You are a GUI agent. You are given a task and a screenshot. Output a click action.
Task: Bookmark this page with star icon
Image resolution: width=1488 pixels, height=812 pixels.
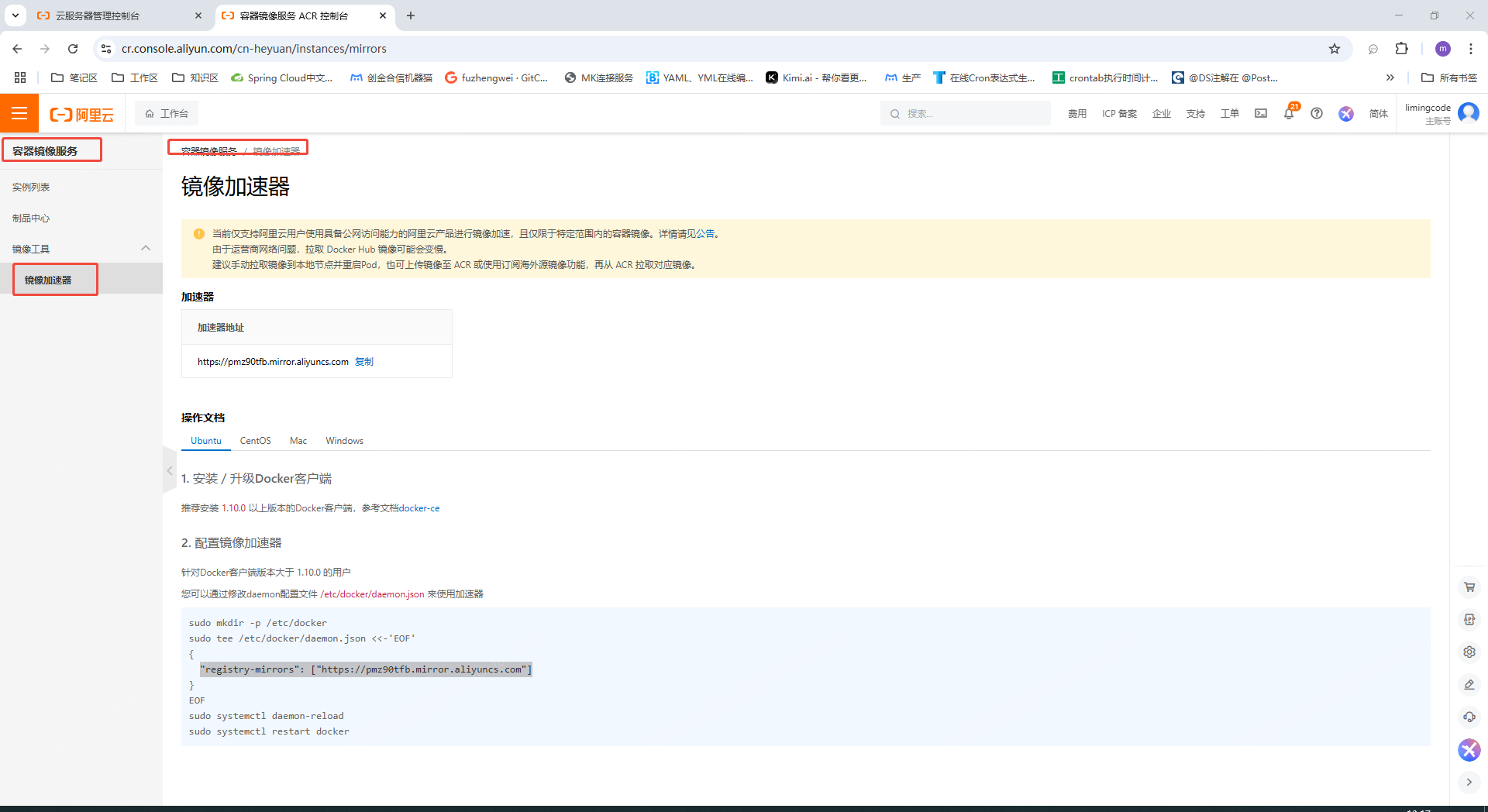tap(1334, 49)
